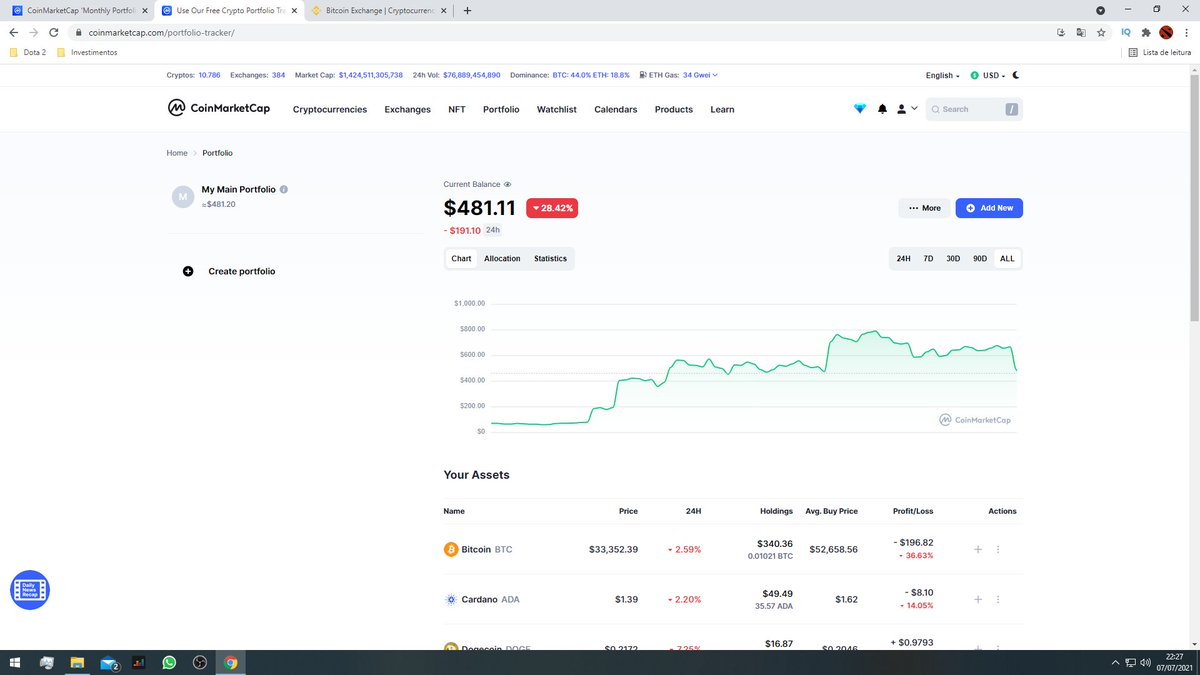Viewport: 1200px width, 675px height.
Task: Show hidden system tray icons
Action: pos(1116,662)
